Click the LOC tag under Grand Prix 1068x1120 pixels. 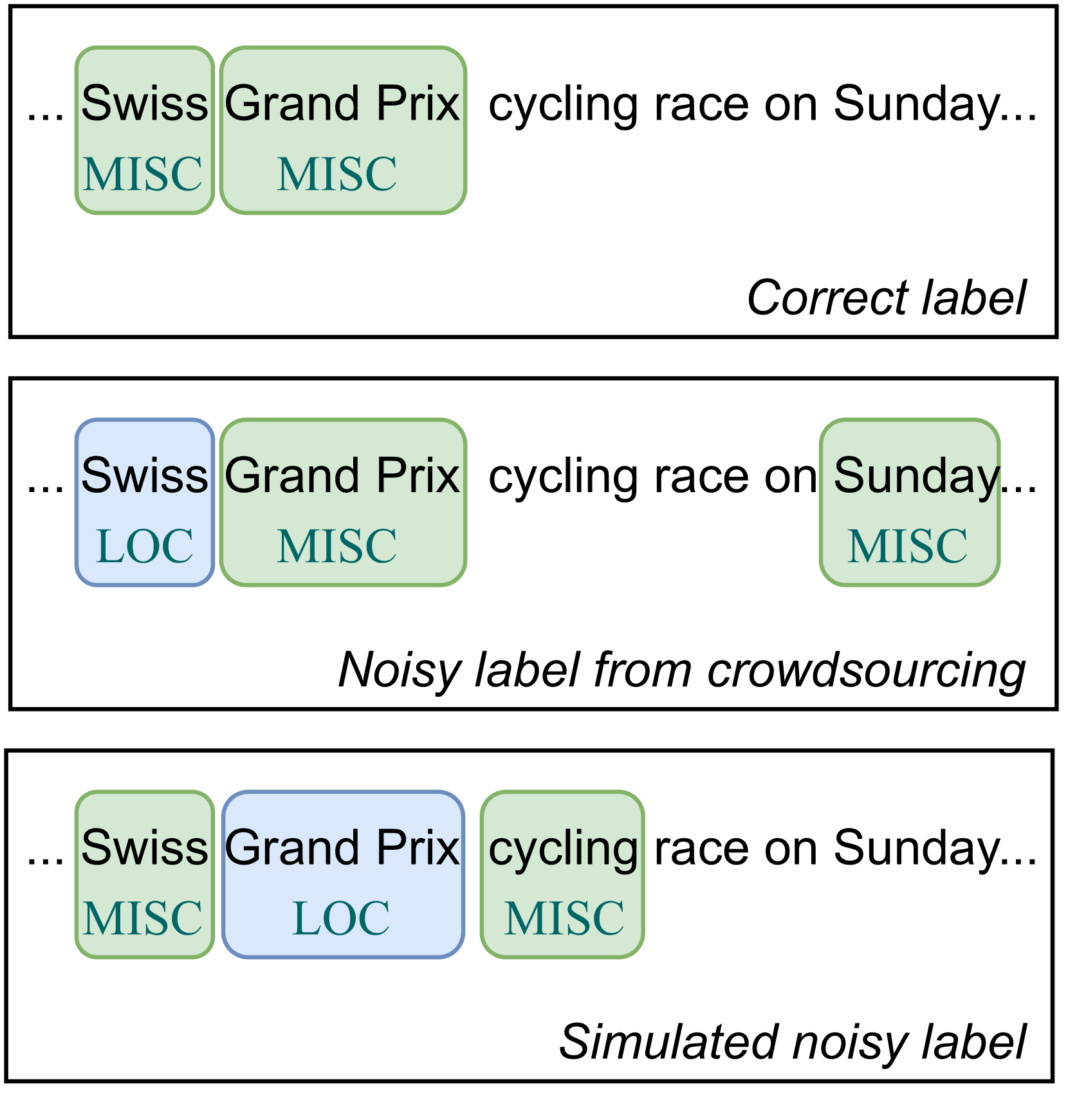click(341, 918)
